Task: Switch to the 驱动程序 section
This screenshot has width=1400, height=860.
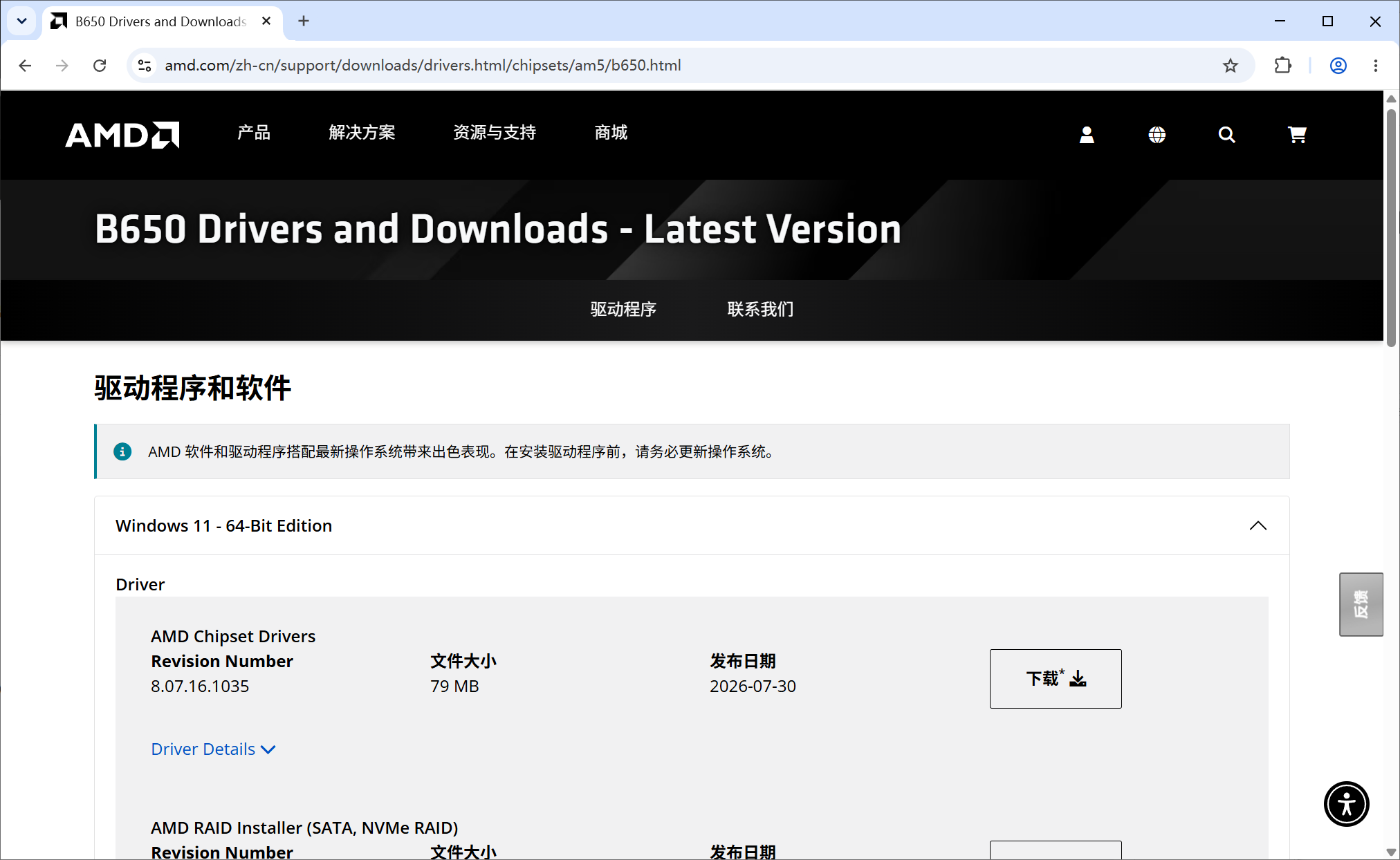Action: pos(623,310)
